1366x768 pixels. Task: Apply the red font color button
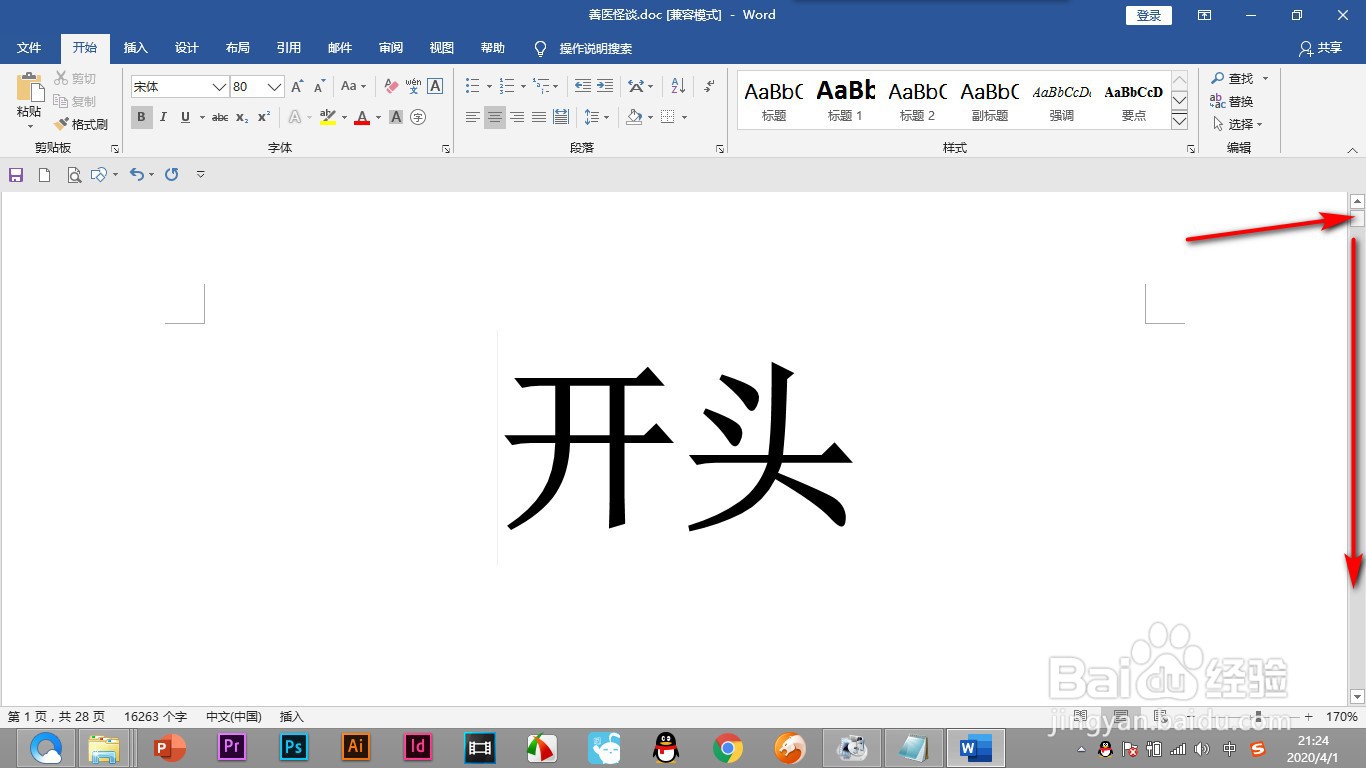click(362, 117)
